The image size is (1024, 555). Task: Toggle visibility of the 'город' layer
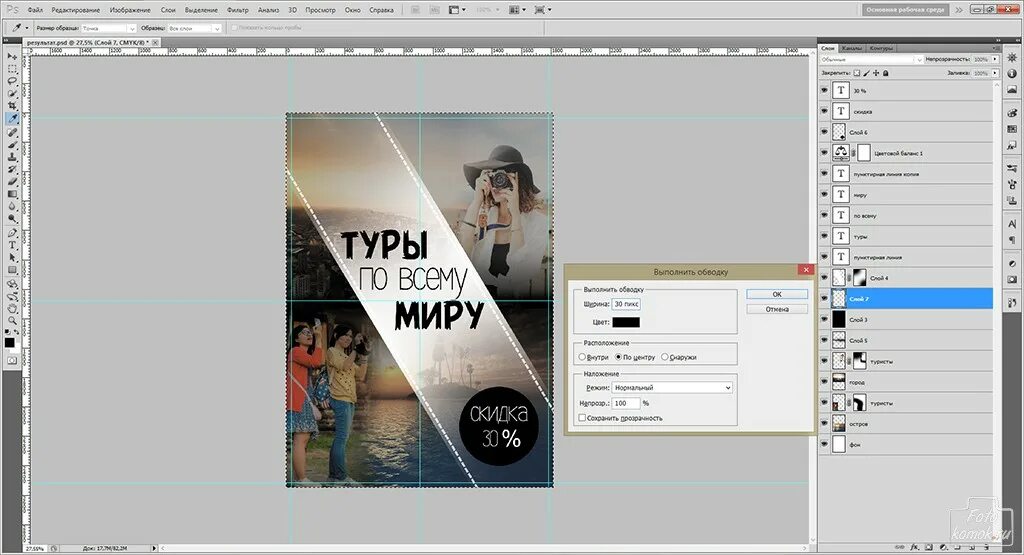click(824, 382)
